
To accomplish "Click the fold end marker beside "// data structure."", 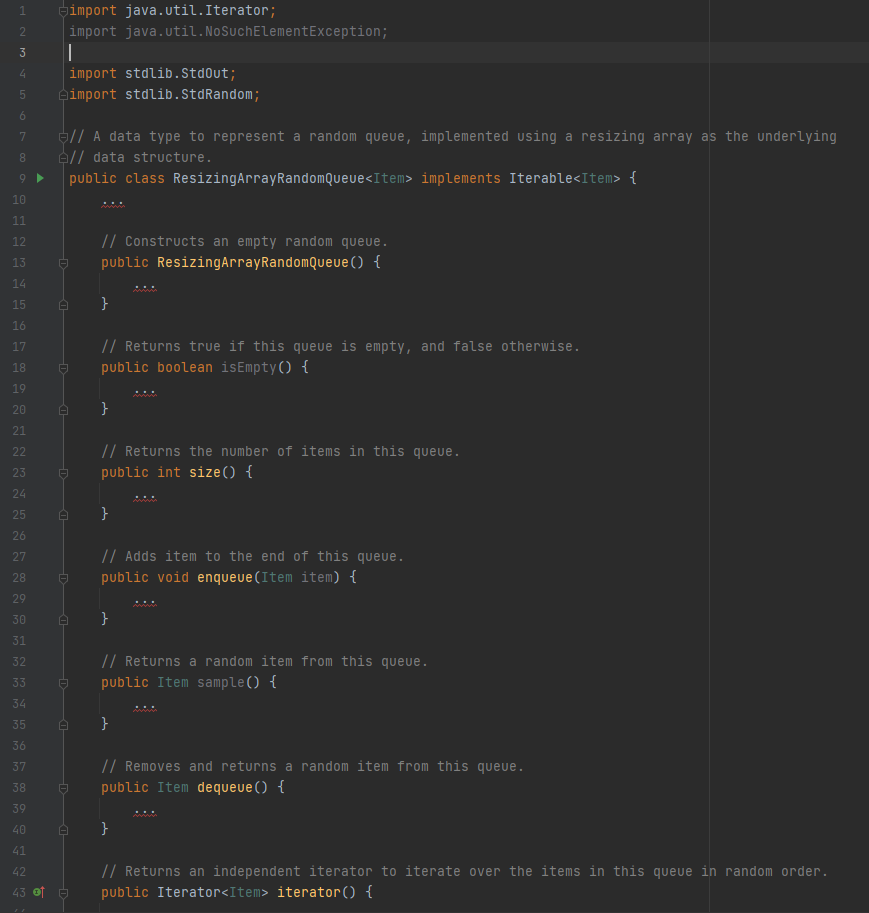I will coord(63,158).
